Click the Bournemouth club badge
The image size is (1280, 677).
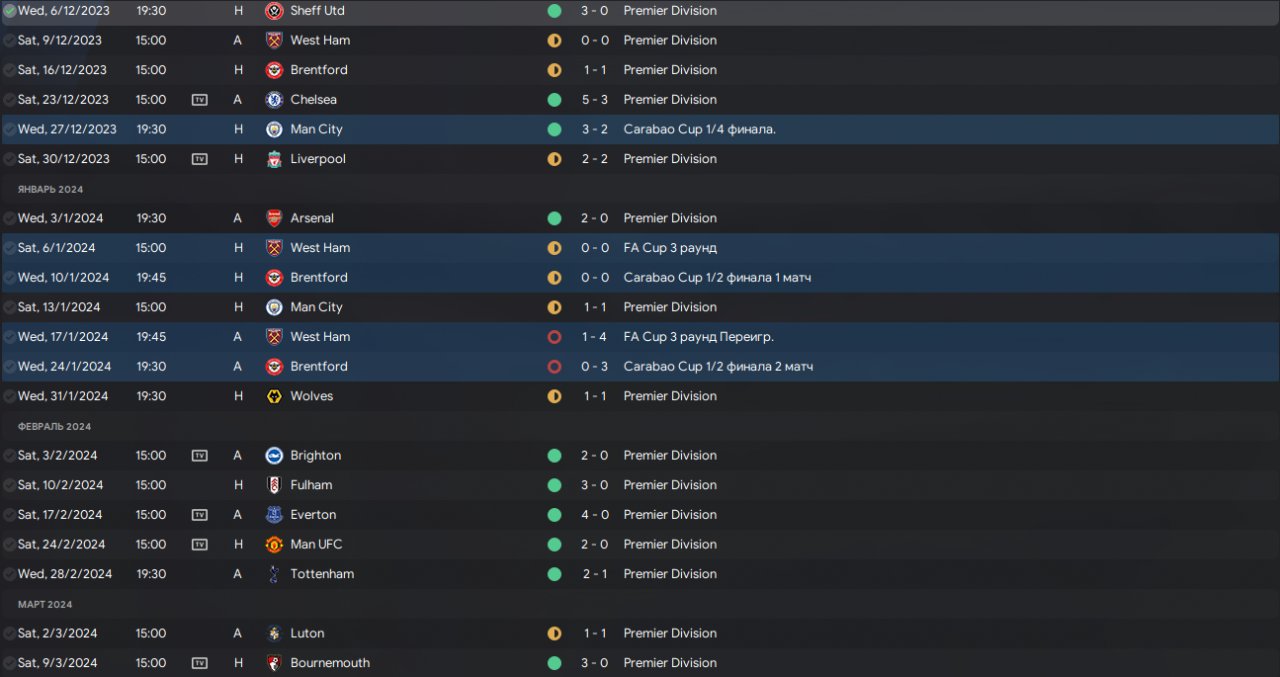[x=274, y=663]
